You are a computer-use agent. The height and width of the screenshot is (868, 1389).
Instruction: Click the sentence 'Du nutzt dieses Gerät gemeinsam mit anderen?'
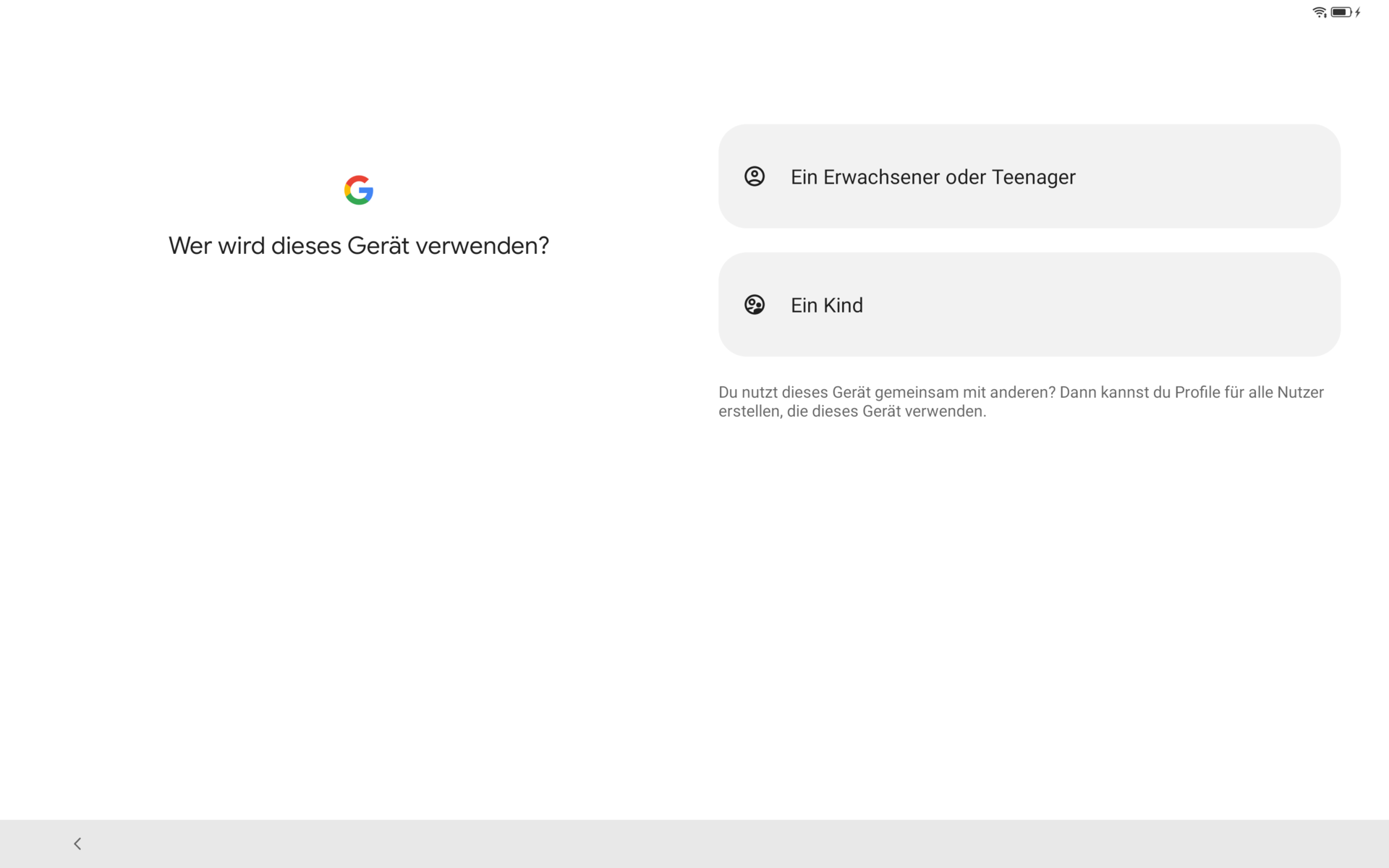pyautogui.click(x=887, y=392)
